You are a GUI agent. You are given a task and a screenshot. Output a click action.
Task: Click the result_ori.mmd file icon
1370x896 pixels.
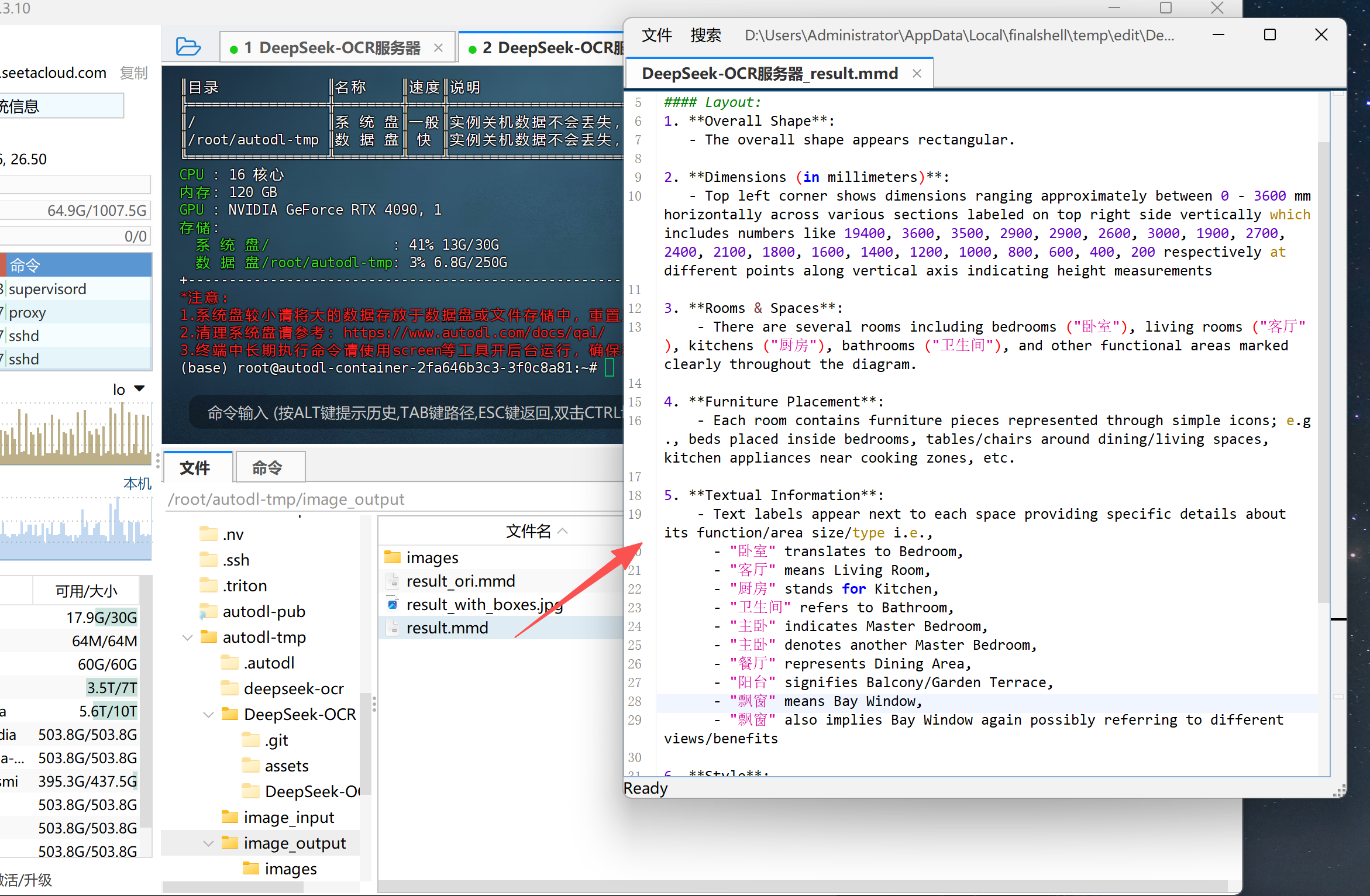393,581
